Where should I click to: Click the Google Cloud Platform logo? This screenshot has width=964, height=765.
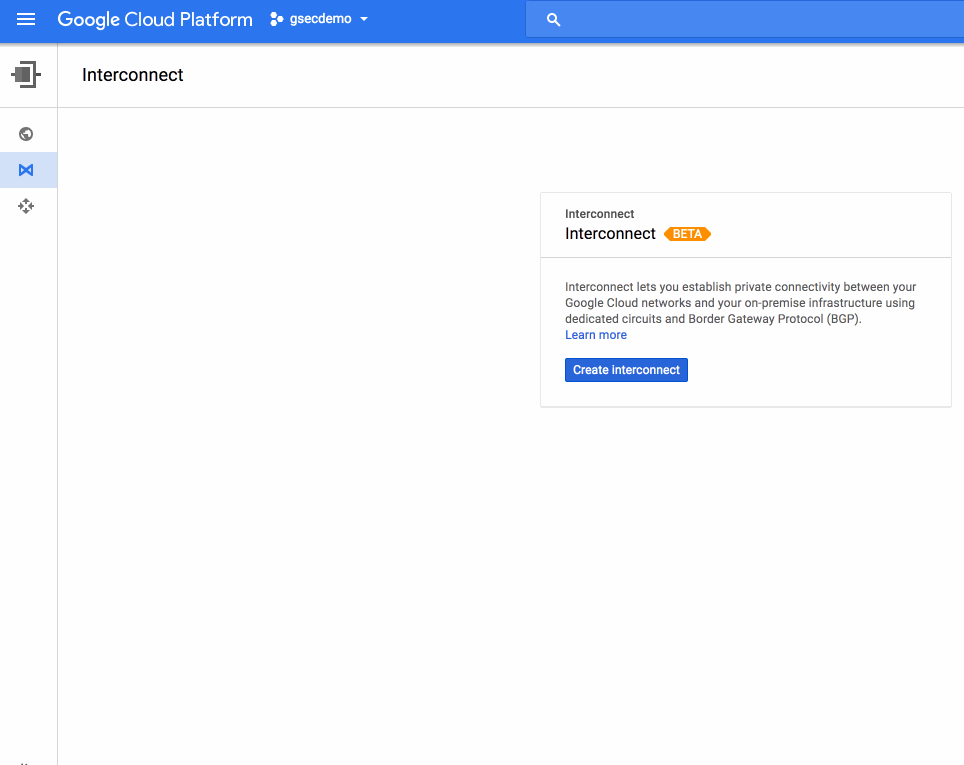point(155,19)
